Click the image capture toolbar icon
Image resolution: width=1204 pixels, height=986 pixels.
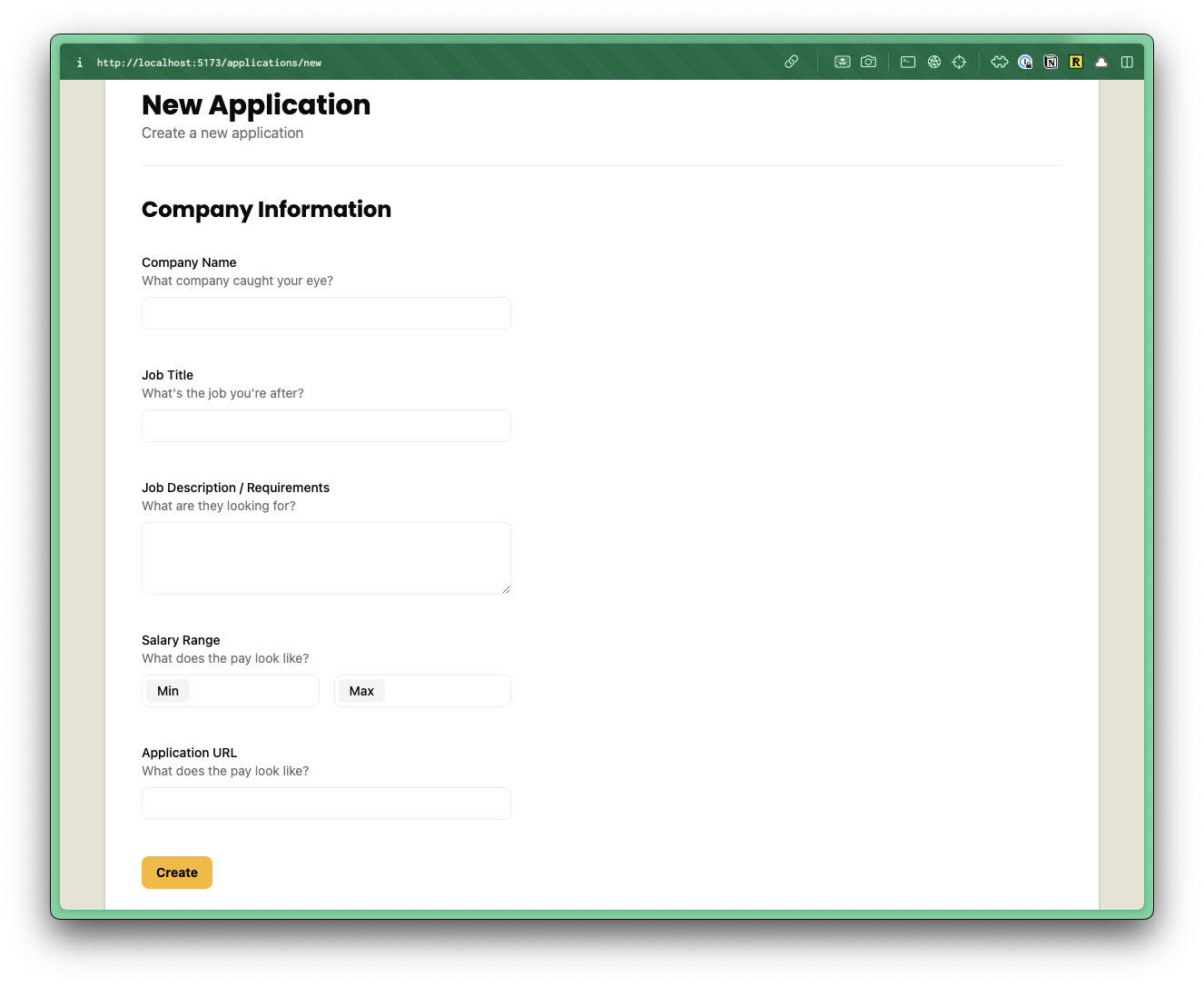coord(842,62)
